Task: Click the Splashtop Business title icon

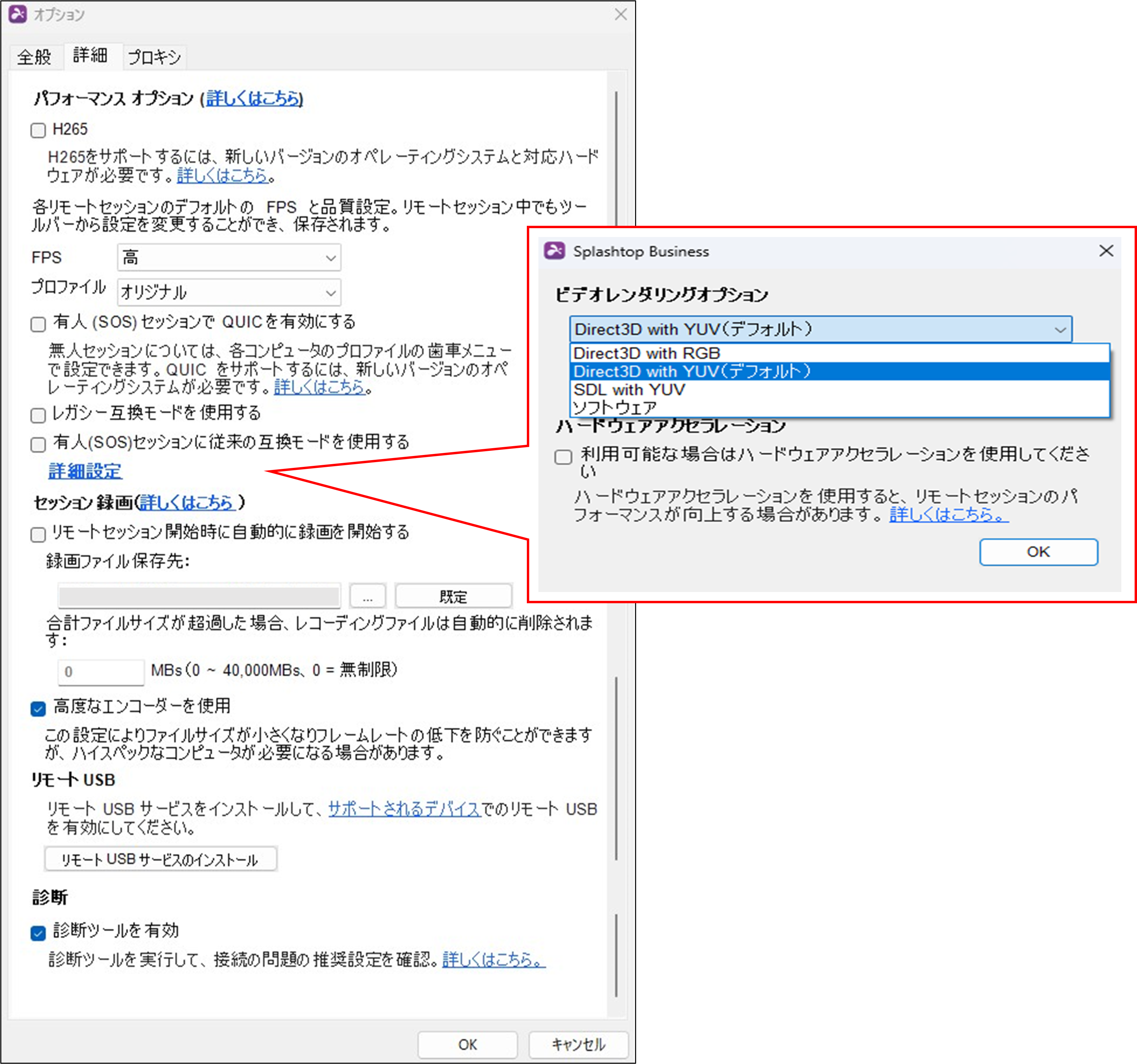Action: tap(555, 251)
